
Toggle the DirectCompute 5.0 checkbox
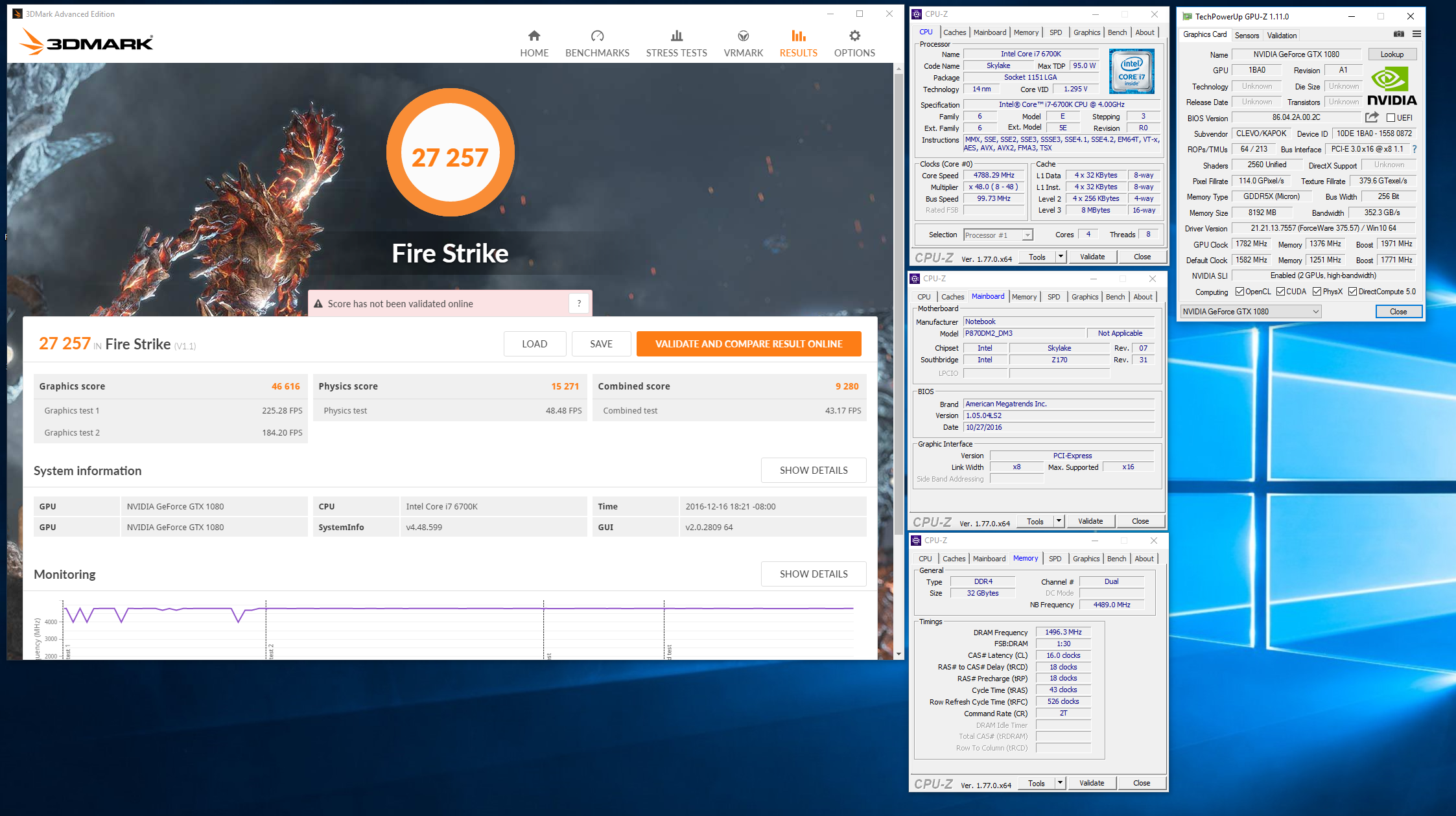click(x=1352, y=292)
